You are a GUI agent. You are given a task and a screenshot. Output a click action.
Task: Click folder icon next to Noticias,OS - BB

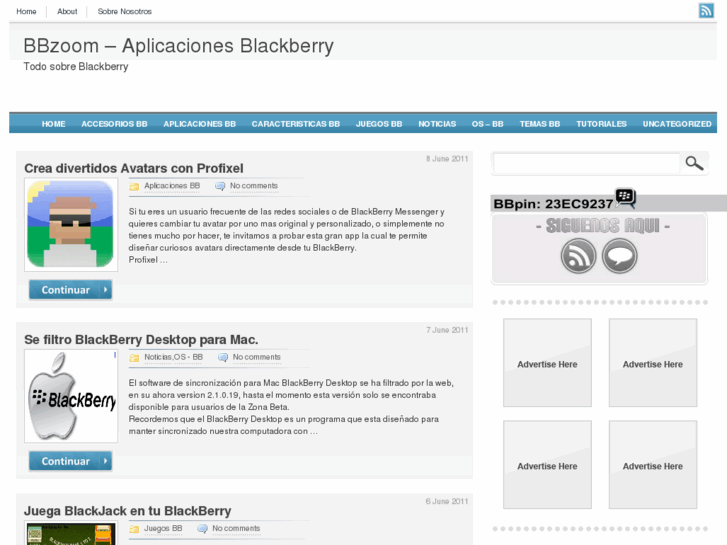134,358
